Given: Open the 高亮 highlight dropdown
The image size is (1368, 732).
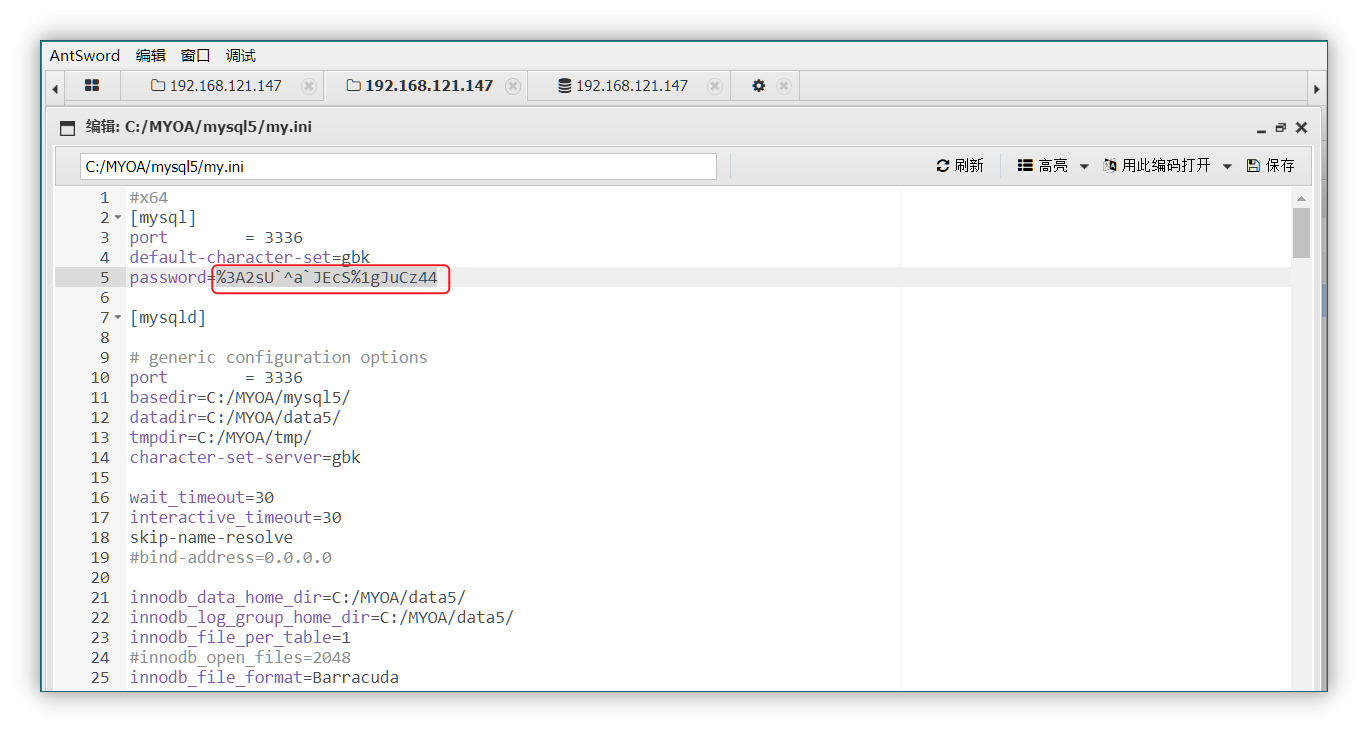Looking at the screenshot, I should [1053, 166].
